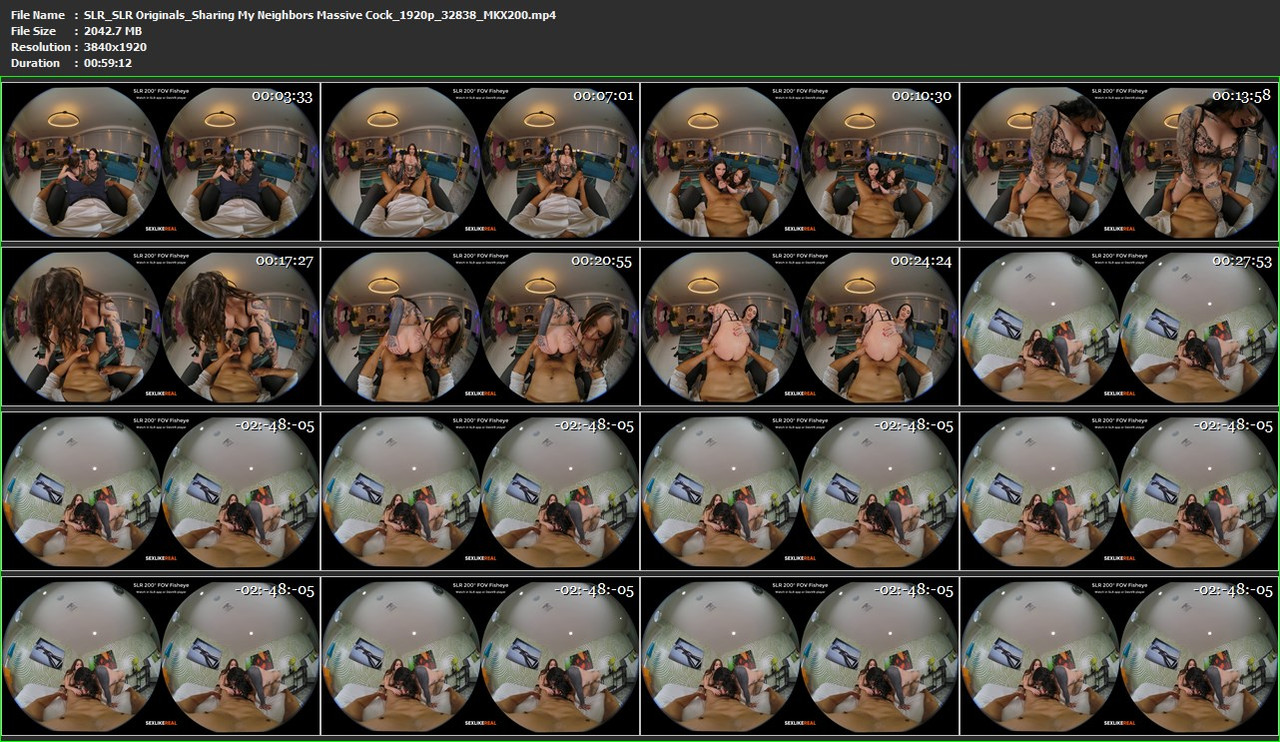Viewport: 1280px width, 742px height.
Task: Select the frame stamped 00:13:58
Action: (x=1119, y=162)
